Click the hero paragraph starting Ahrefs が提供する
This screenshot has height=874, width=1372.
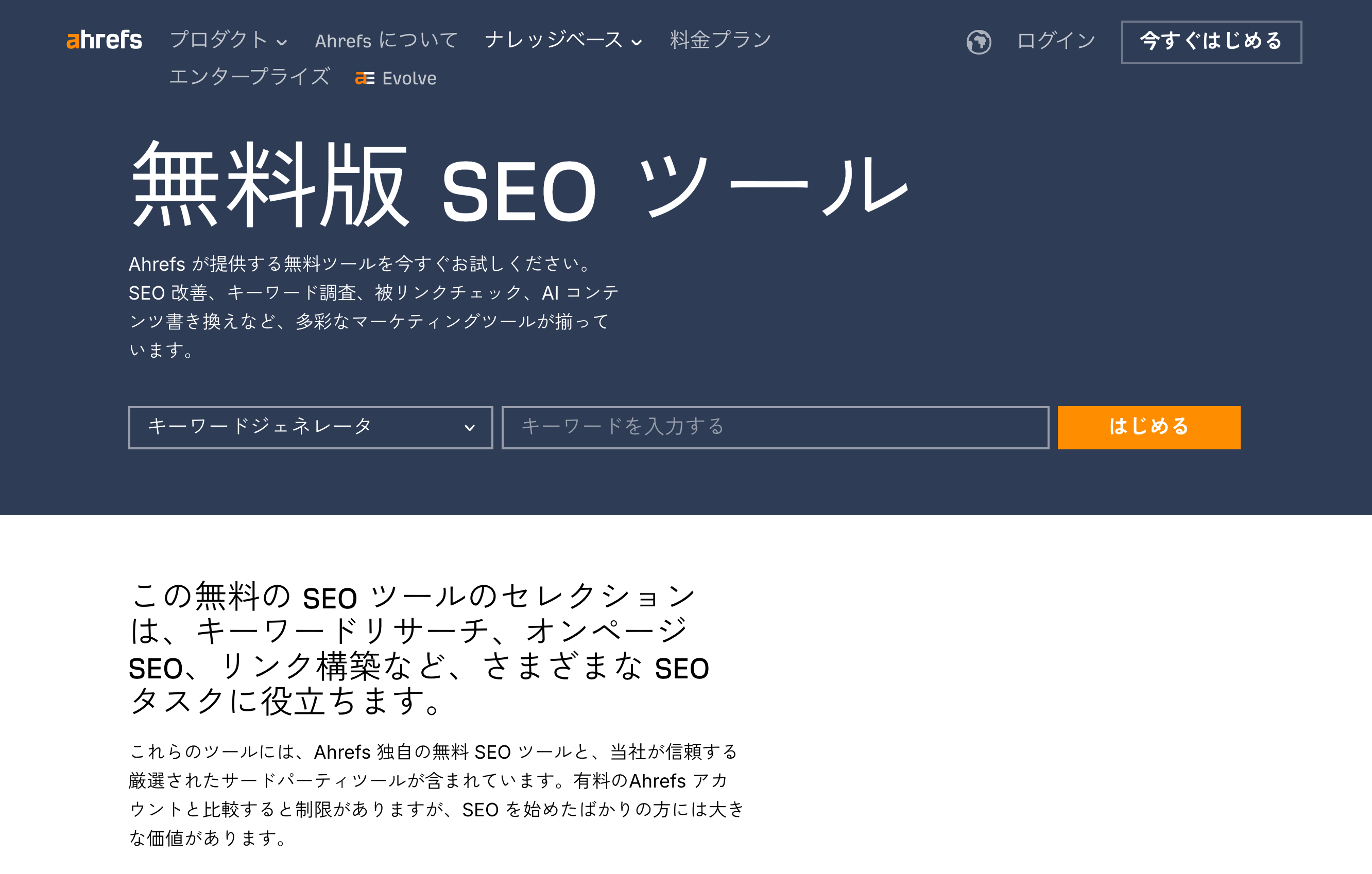(x=373, y=306)
